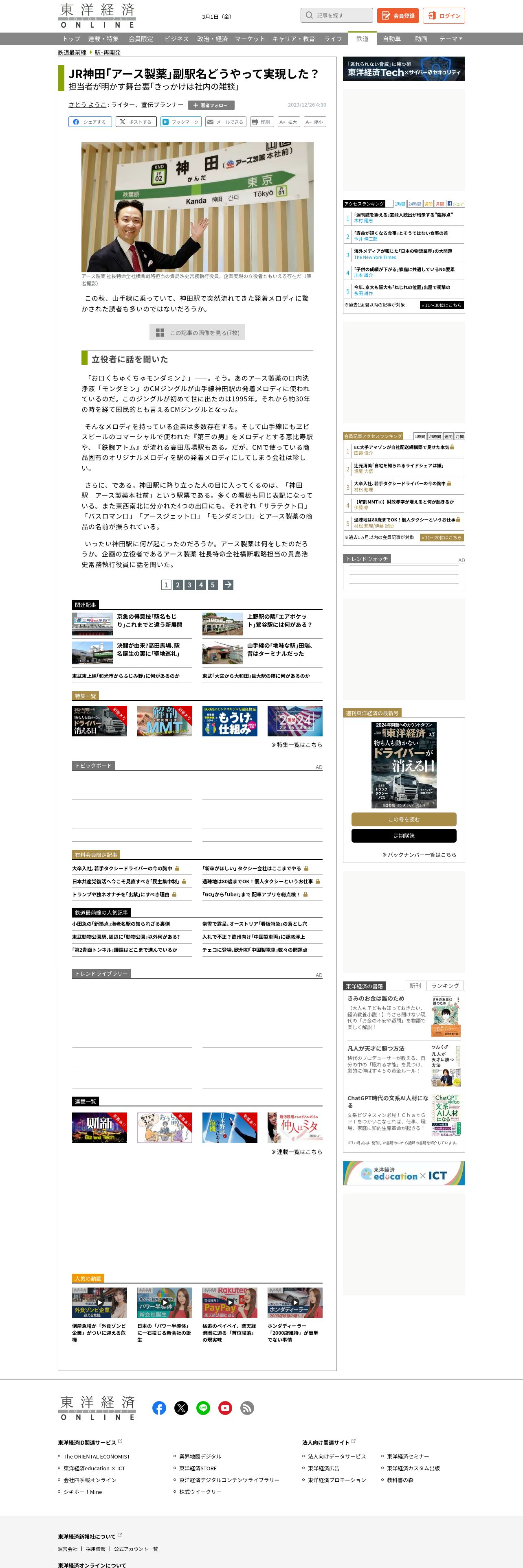Open the ビジネス nav item

[176, 39]
